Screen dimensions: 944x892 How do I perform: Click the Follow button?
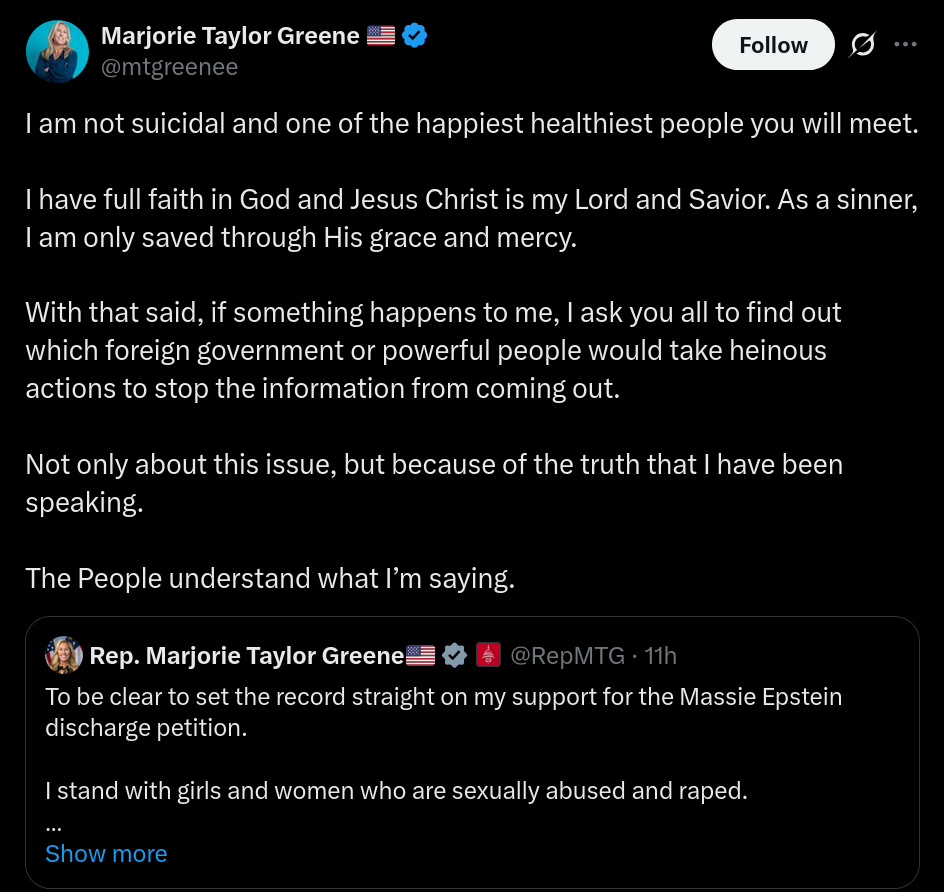[773, 45]
